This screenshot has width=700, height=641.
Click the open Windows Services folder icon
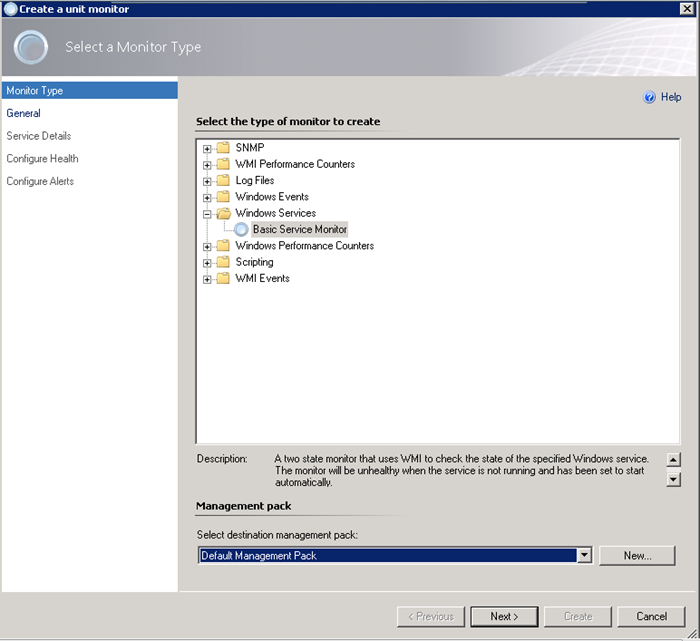pyautogui.click(x=223, y=213)
